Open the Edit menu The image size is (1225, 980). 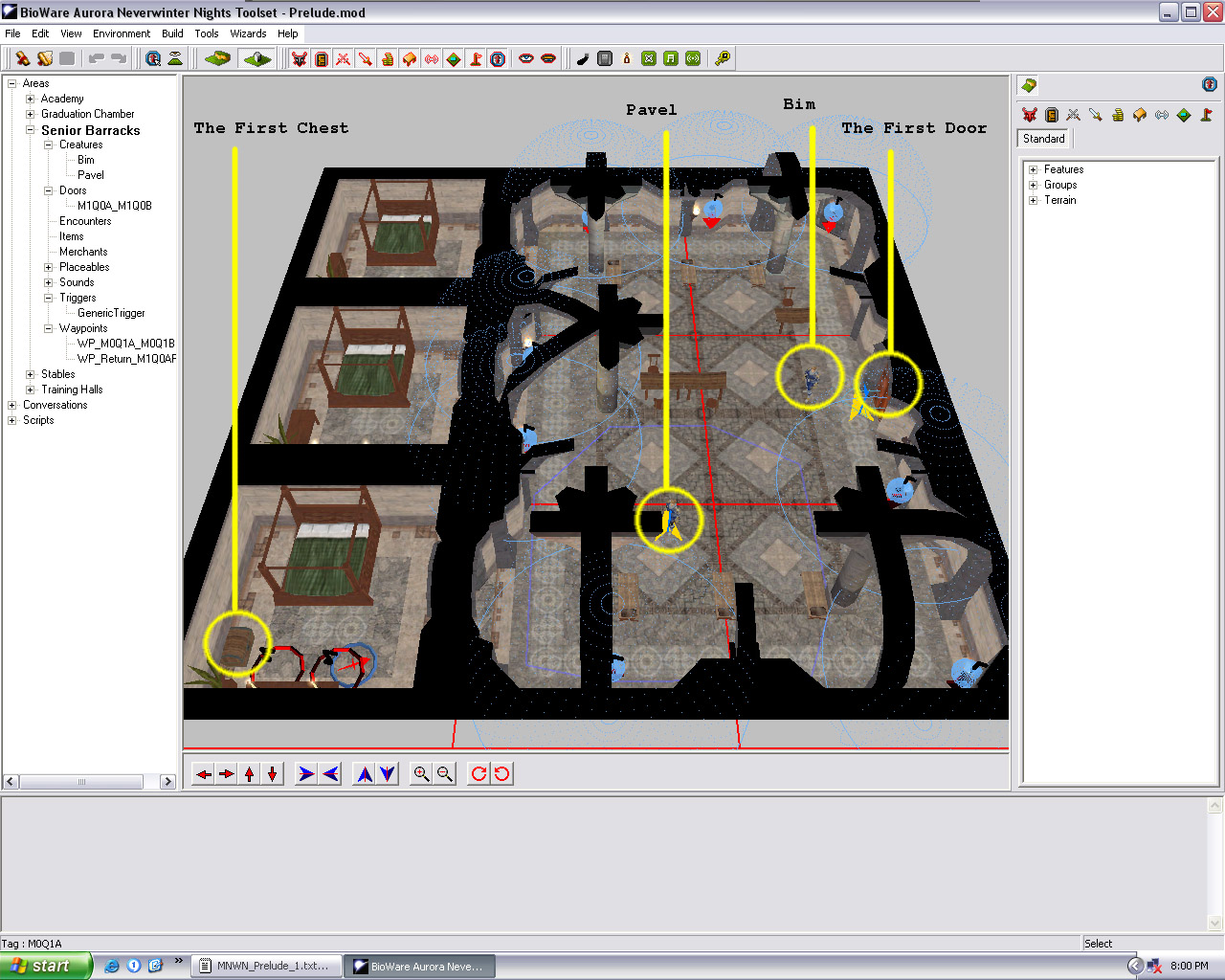point(40,33)
